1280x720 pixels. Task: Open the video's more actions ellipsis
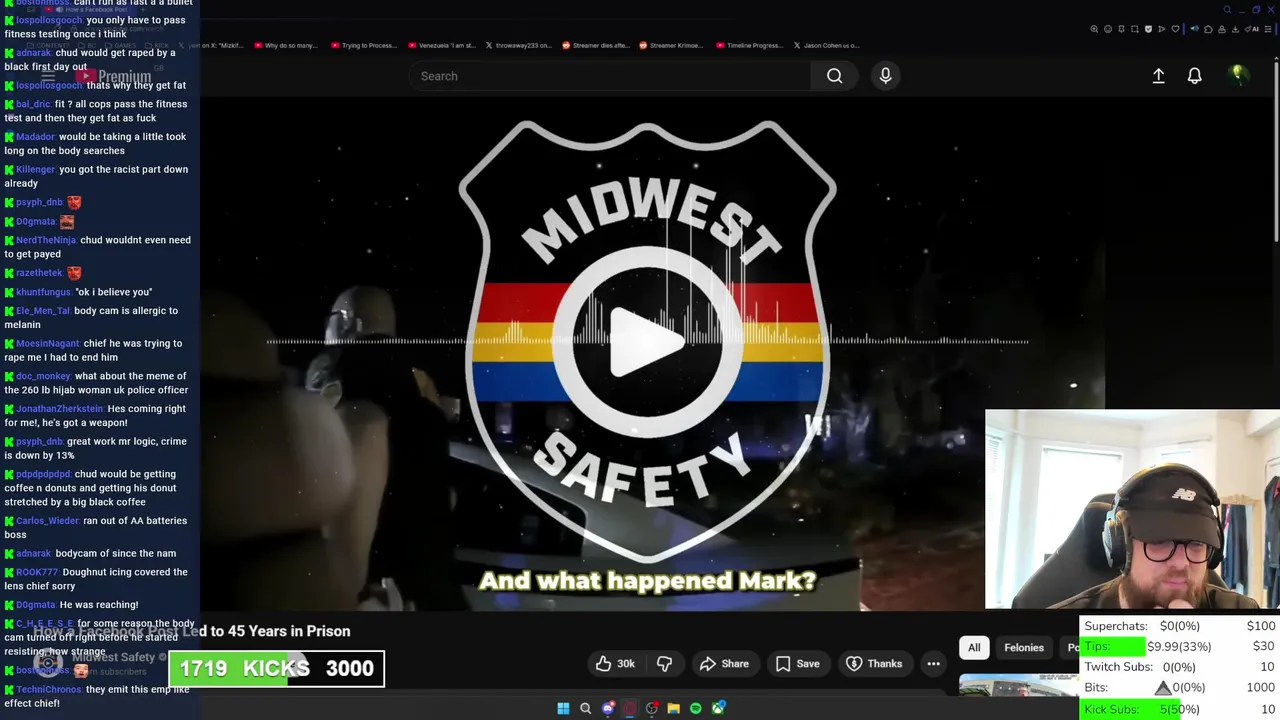(933, 664)
